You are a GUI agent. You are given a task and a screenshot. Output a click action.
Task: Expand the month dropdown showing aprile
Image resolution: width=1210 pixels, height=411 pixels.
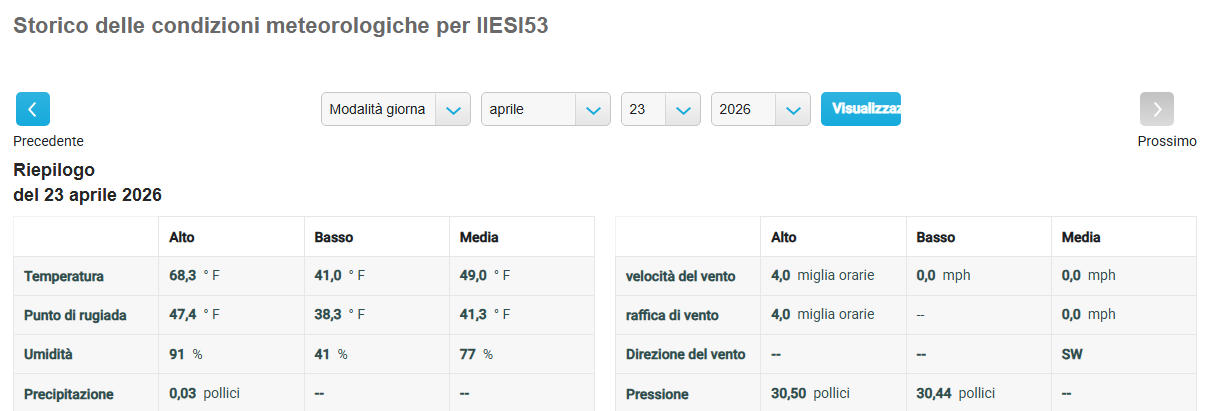click(545, 109)
